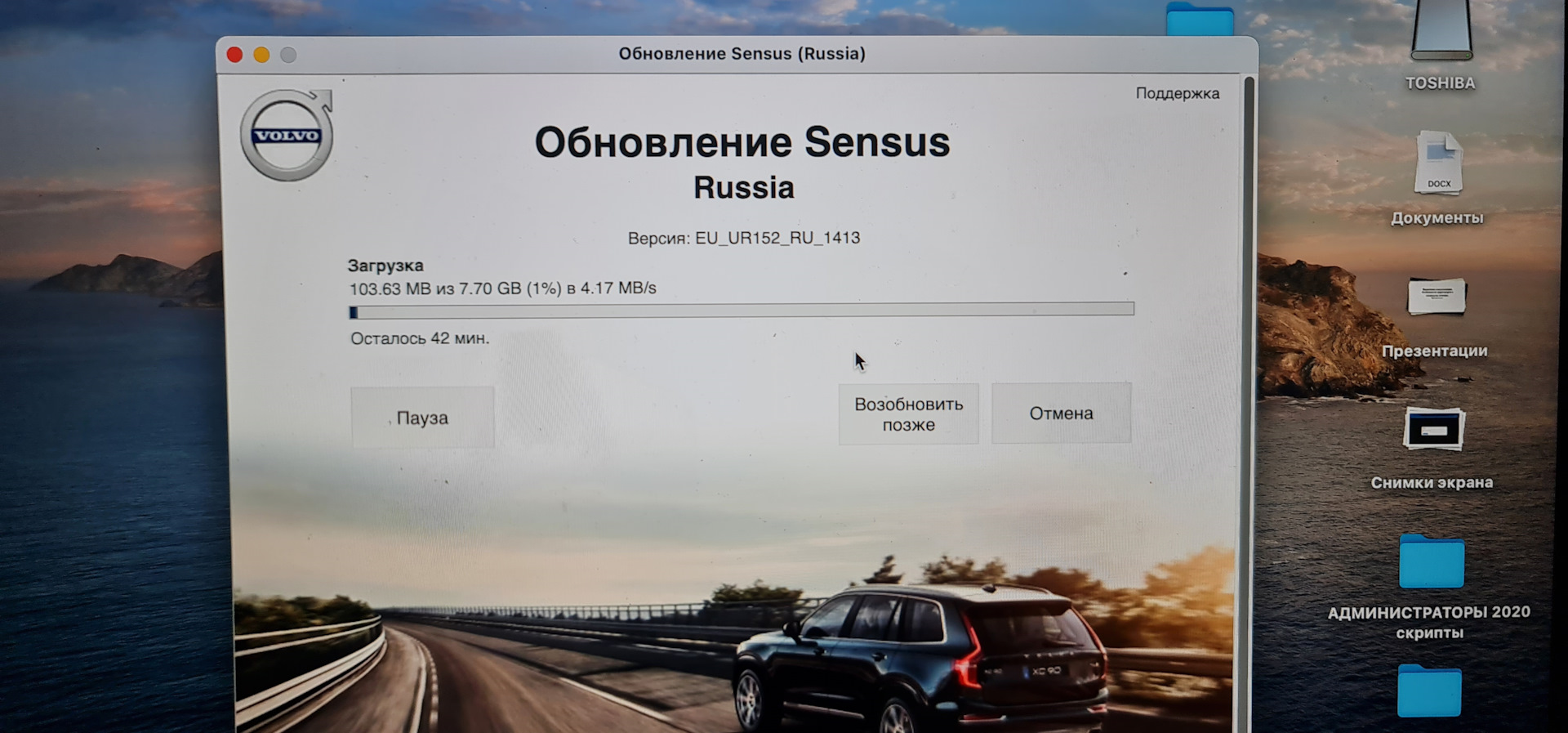
Task: Click the window vertical scrollbar
Action: pyautogui.click(x=1247, y=404)
